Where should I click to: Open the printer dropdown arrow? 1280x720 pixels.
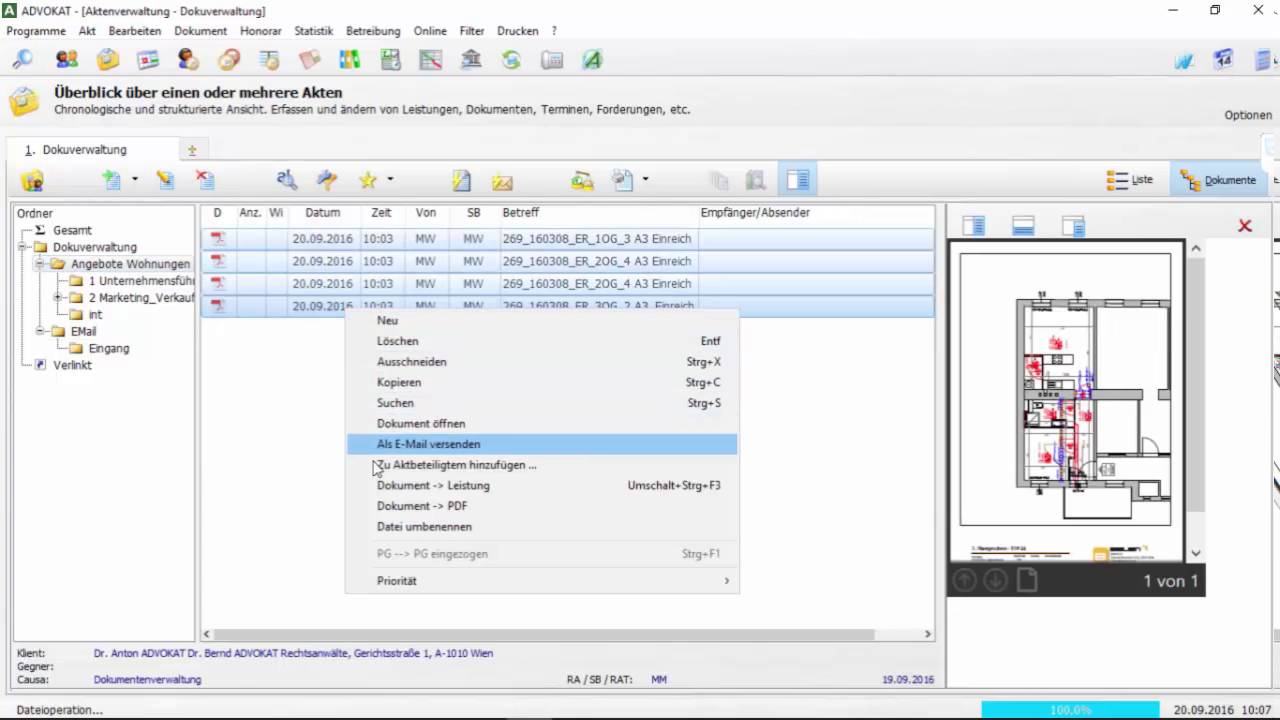pyautogui.click(x=645, y=180)
